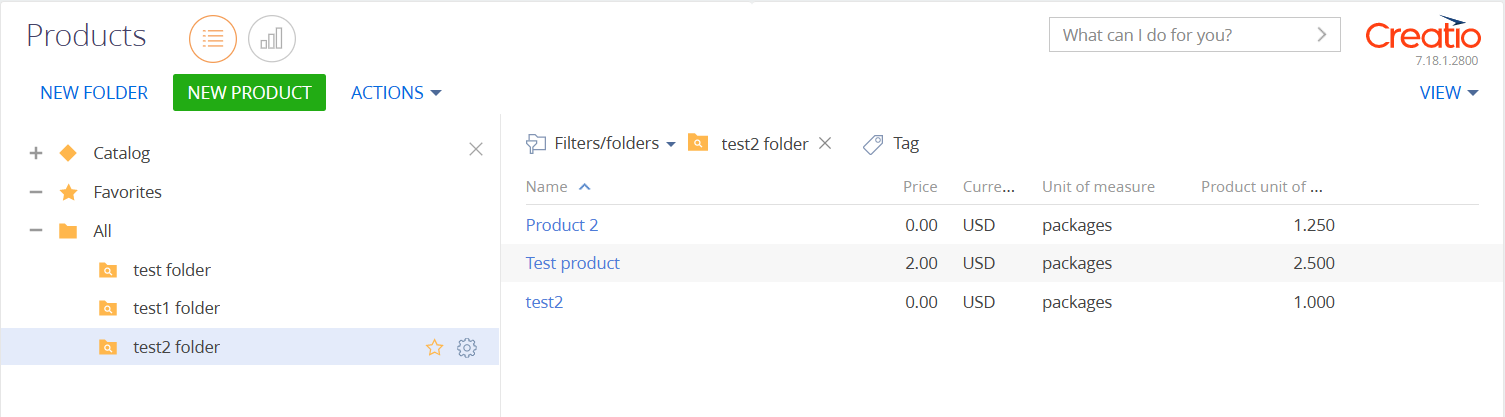Screen dimensions: 1505x417
Task: Collapse the Favorites tree node
Action: (36, 192)
